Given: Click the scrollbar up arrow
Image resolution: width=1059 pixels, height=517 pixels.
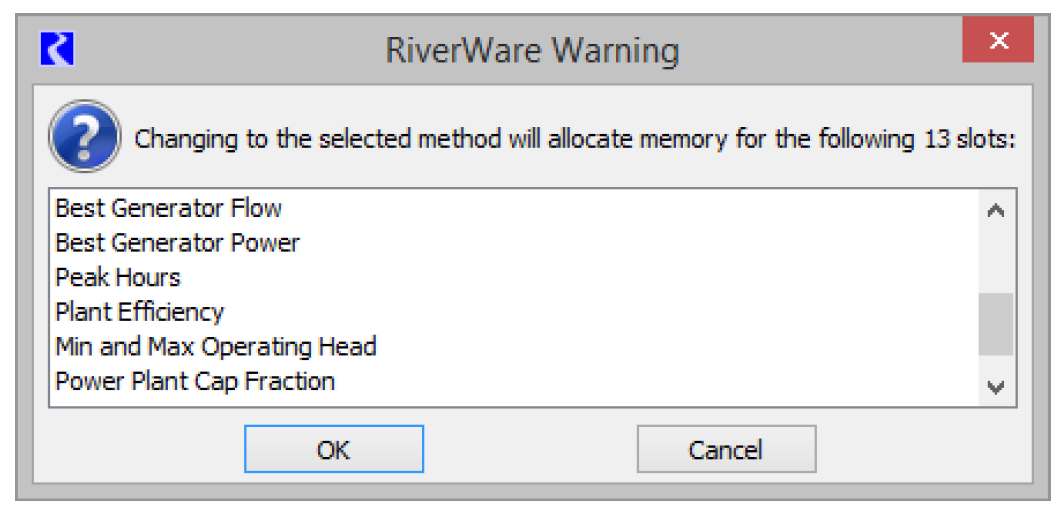Looking at the screenshot, I should click(995, 211).
